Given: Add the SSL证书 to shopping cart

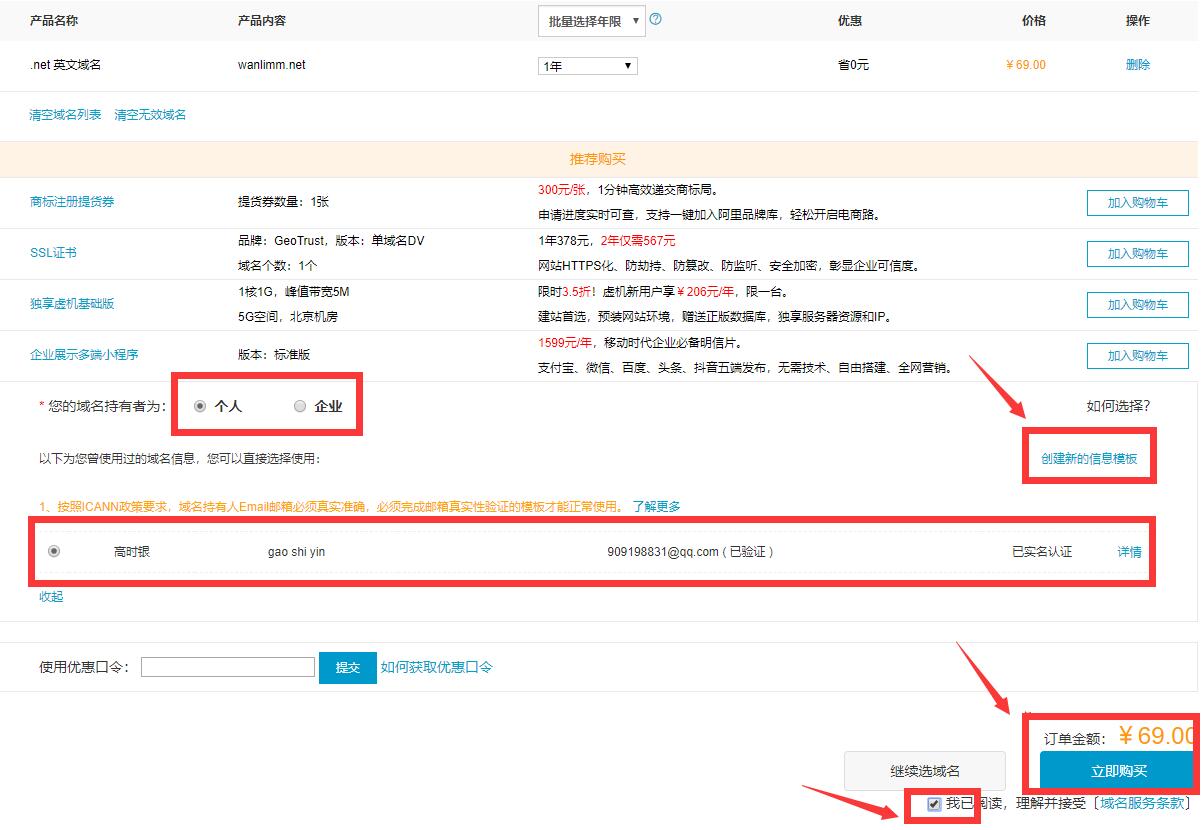Looking at the screenshot, I should pyautogui.click(x=1137, y=253).
